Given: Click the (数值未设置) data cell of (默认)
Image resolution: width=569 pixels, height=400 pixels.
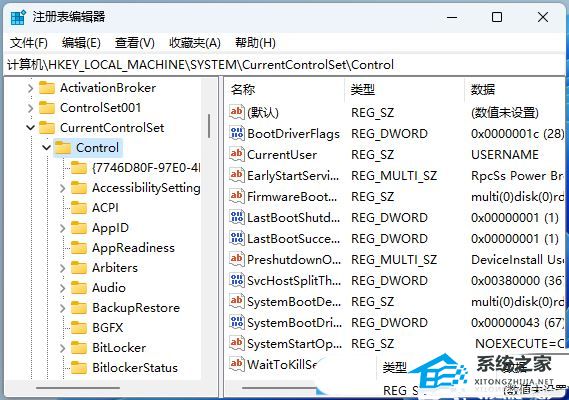Looking at the screenshot, I should point(505,113).
